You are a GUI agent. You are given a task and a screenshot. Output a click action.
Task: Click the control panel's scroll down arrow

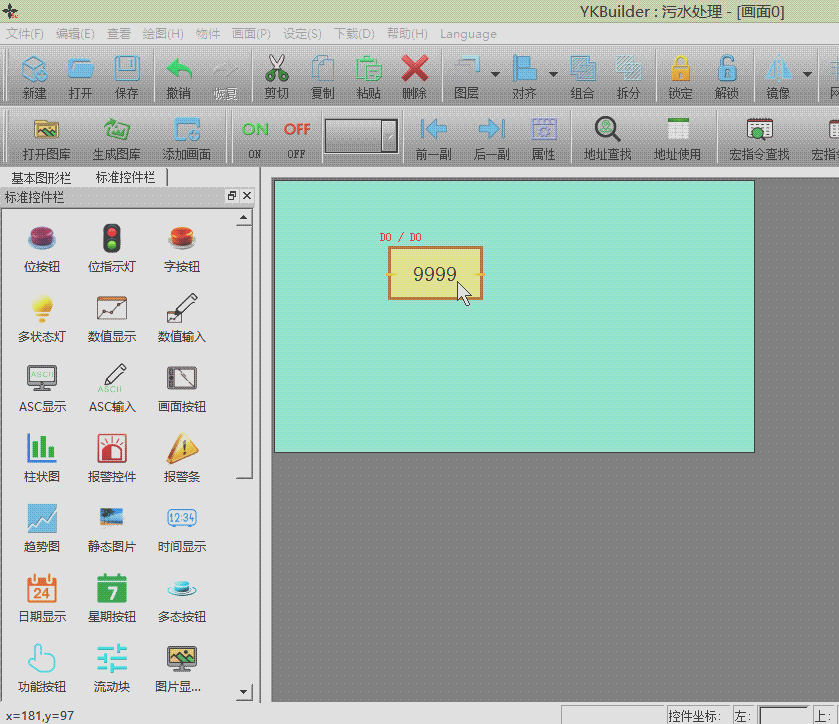click(243, 691)
